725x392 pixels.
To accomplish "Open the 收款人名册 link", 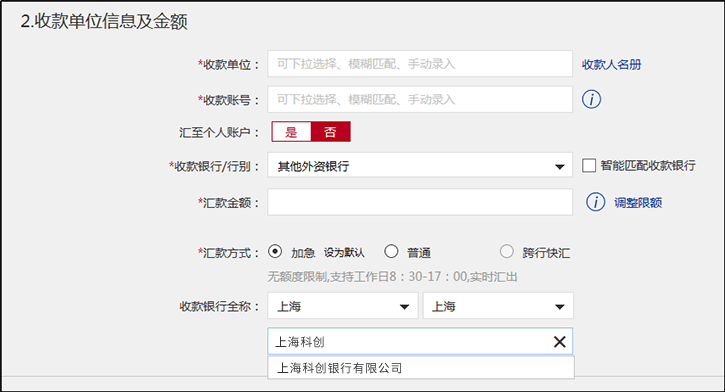I will [x=611, y=64].
